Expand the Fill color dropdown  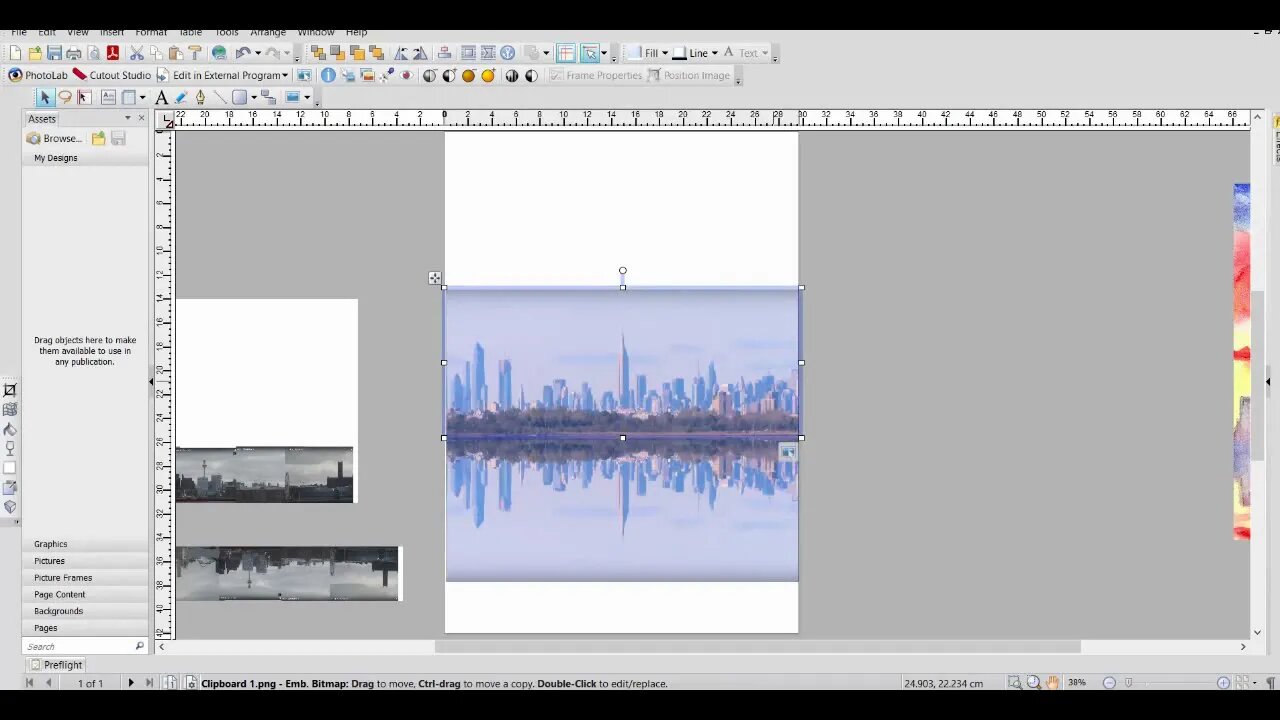coord(664,53)
